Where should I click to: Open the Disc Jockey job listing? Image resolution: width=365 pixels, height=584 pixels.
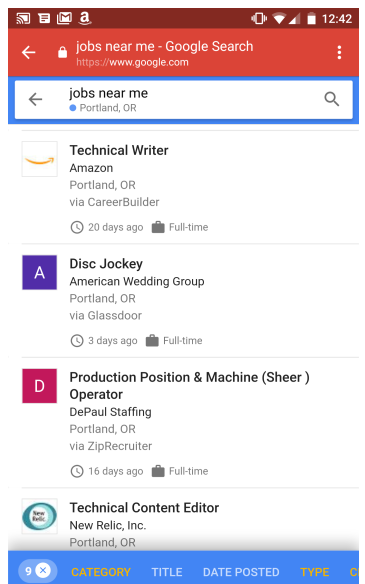coord(190,301)
